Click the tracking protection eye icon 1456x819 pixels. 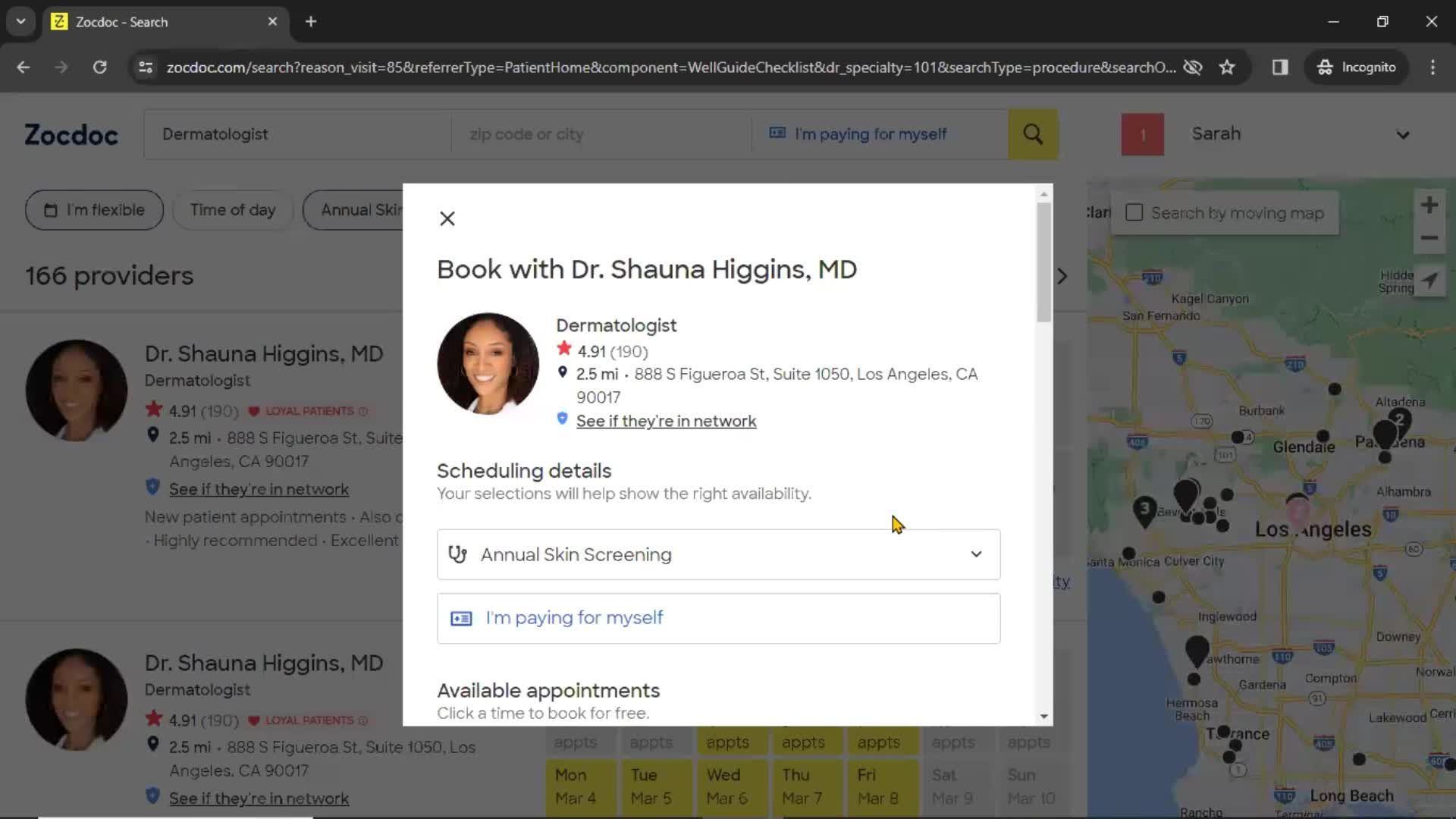[x=1193, y=67]
